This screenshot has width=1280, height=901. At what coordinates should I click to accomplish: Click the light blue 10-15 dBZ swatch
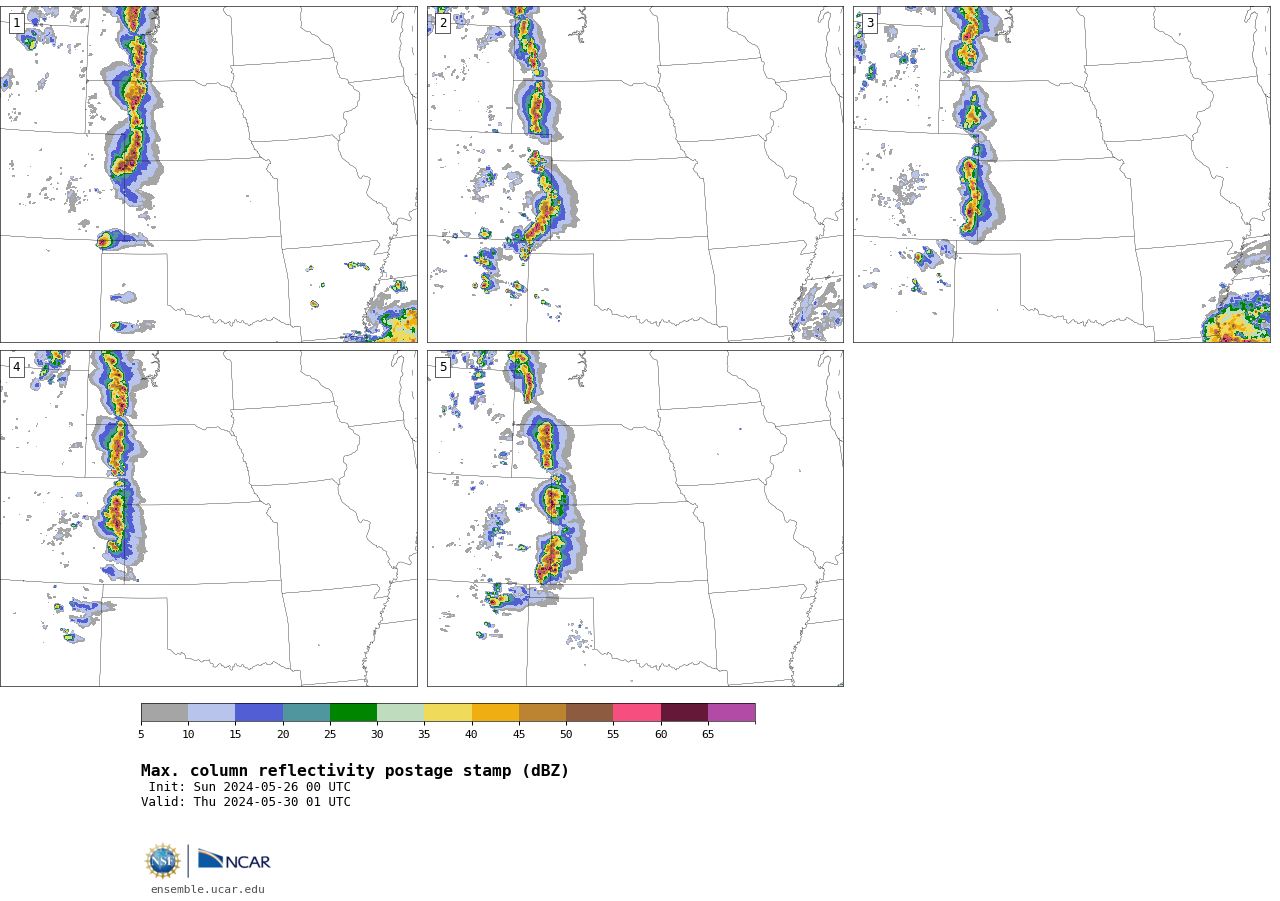[211, 712]
